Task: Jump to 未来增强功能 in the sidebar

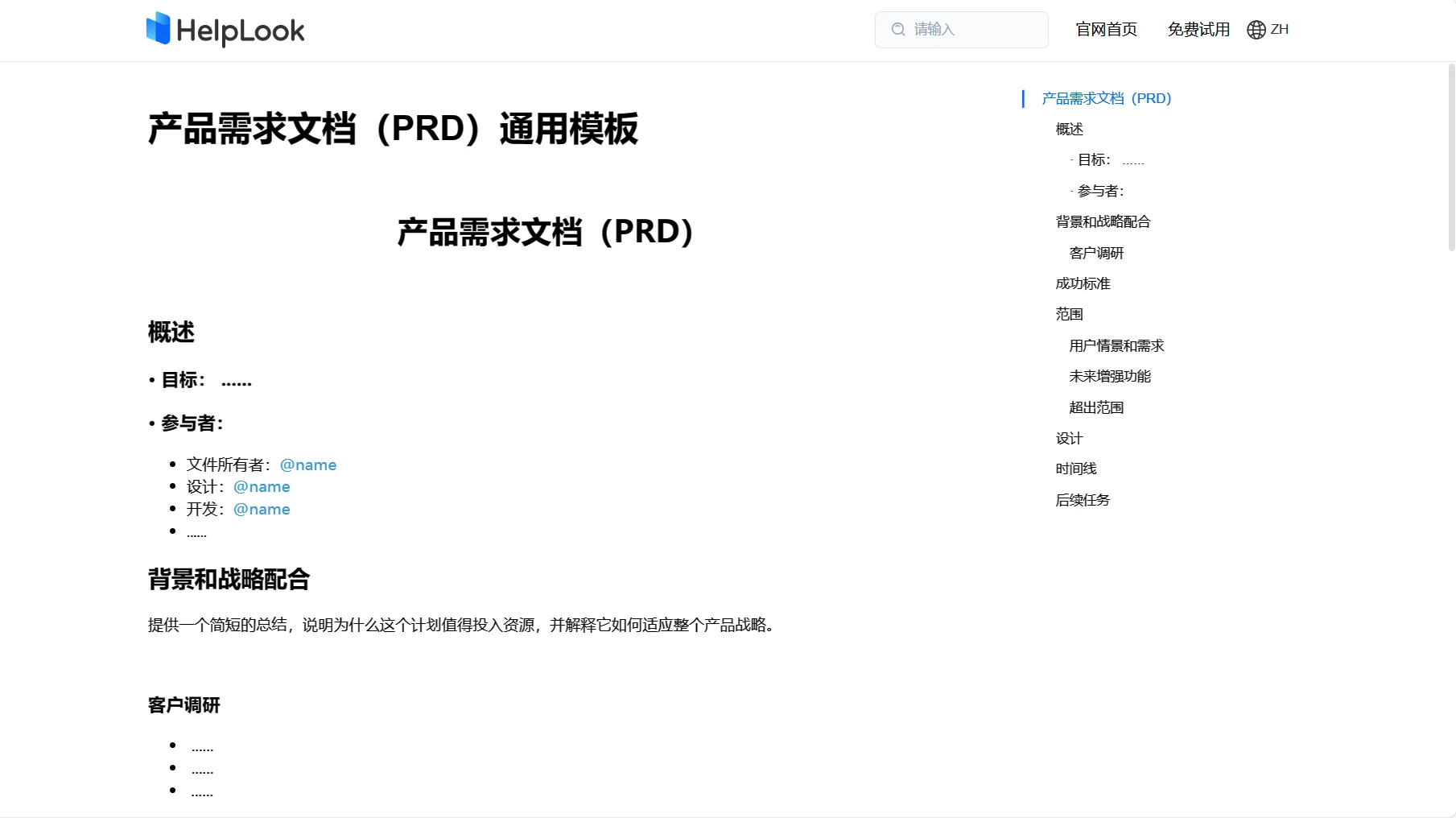Action: [1109, 376]
